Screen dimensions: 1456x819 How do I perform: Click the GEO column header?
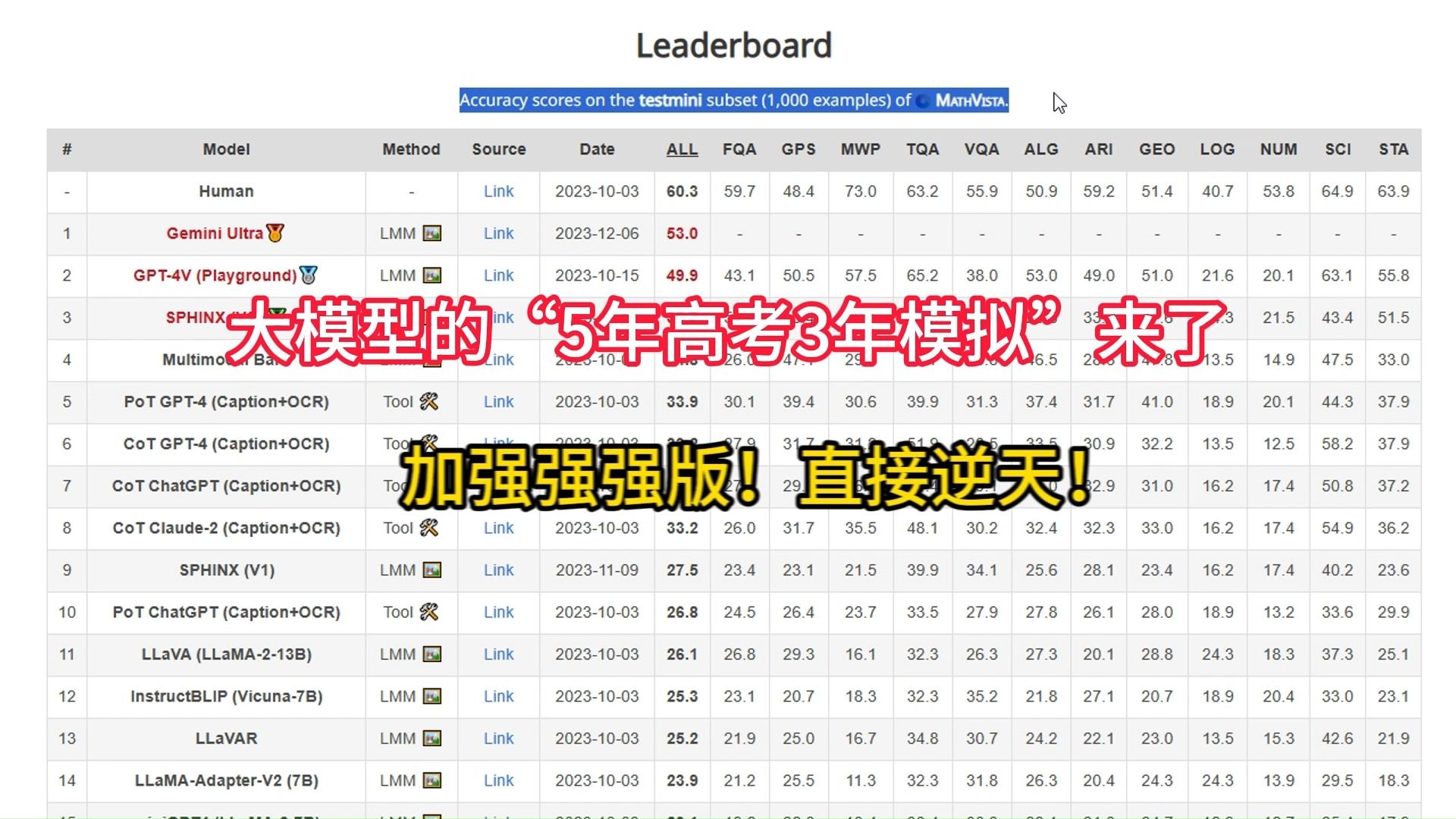click(1156, 149)
